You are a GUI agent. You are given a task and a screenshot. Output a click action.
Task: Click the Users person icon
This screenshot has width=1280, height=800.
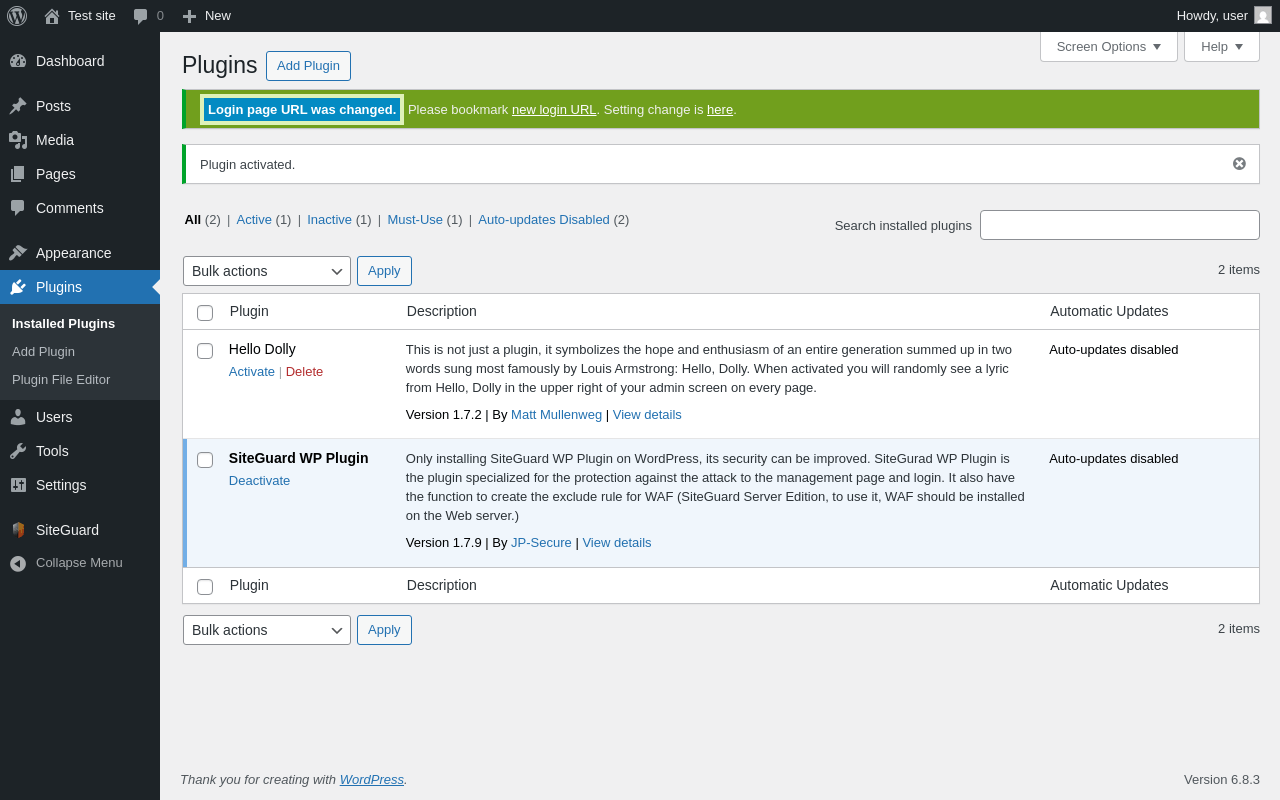pos(18,417)
